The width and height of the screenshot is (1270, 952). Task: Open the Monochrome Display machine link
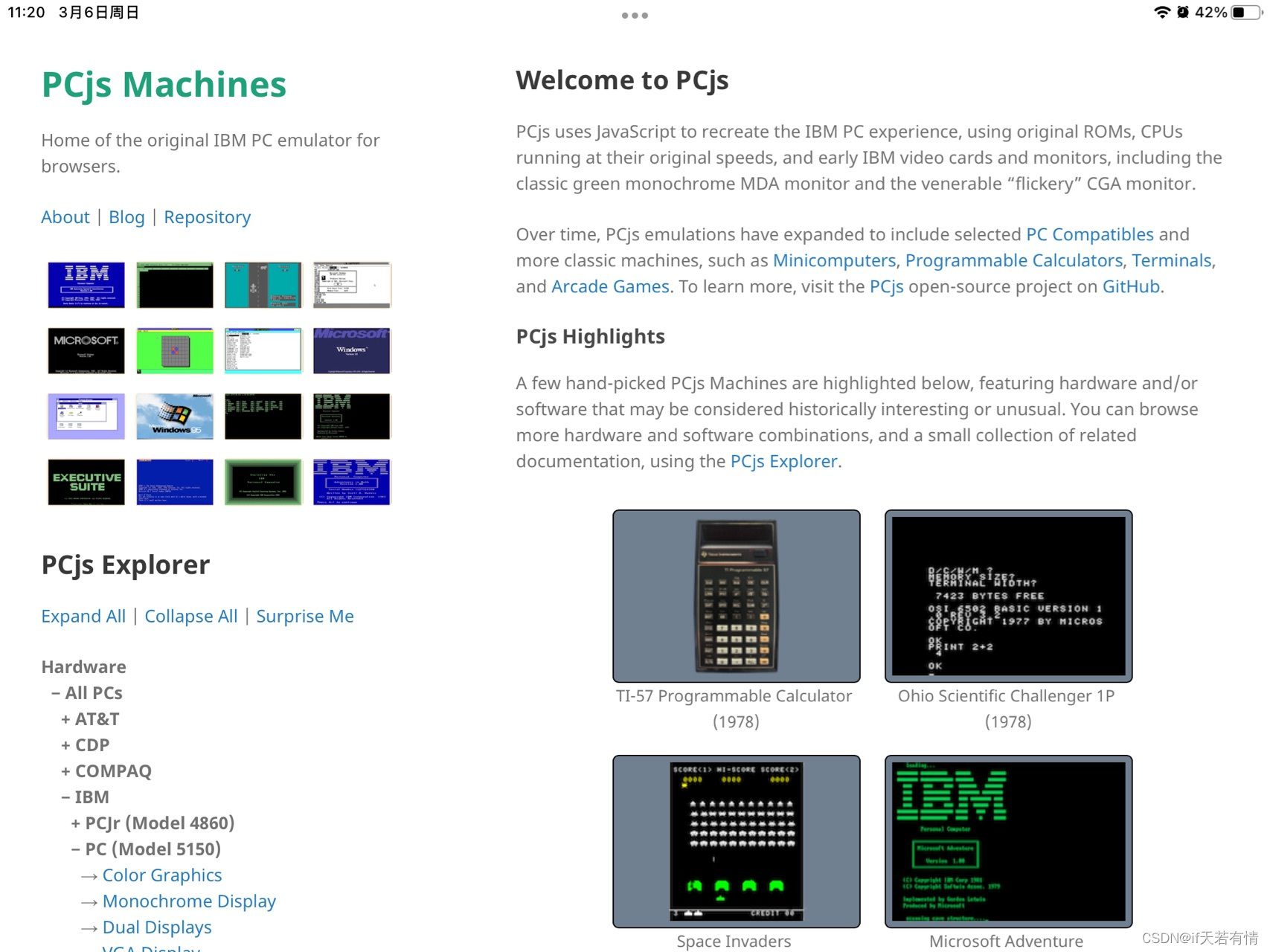point(189,901)
